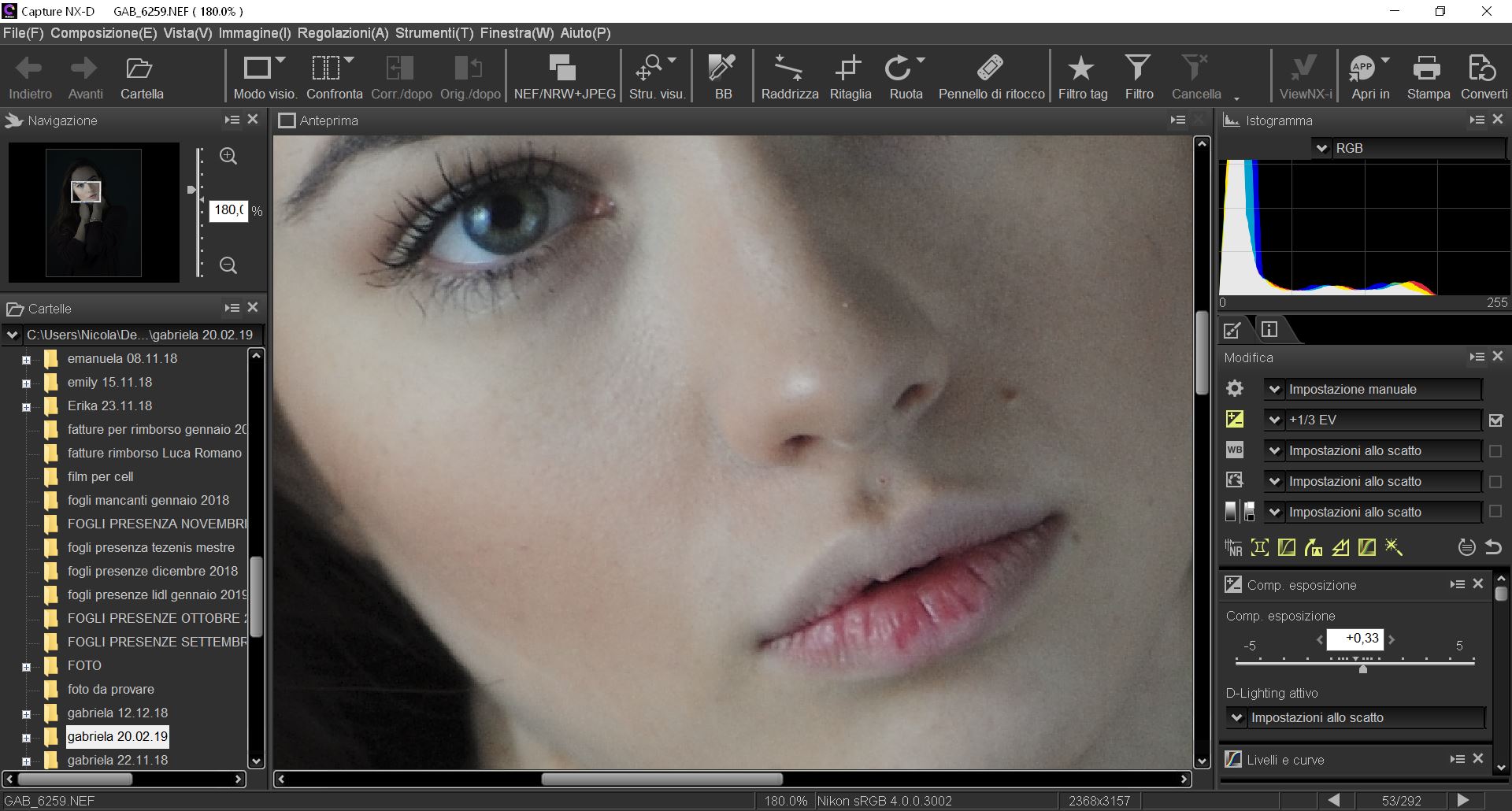Viewport: 1512px width, 811px height.
Task: Zoom out with magnifier minus icon
Action: (x=228, y=265)
